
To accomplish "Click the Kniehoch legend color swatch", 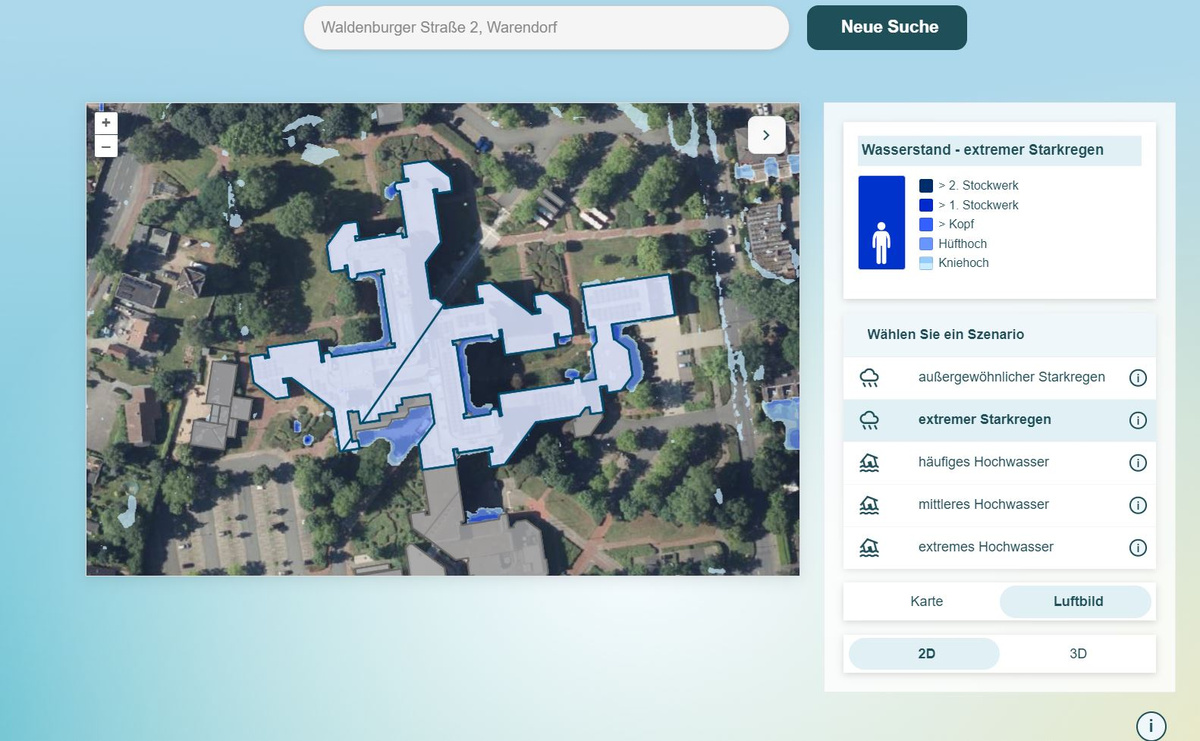I will pos(925,263).
